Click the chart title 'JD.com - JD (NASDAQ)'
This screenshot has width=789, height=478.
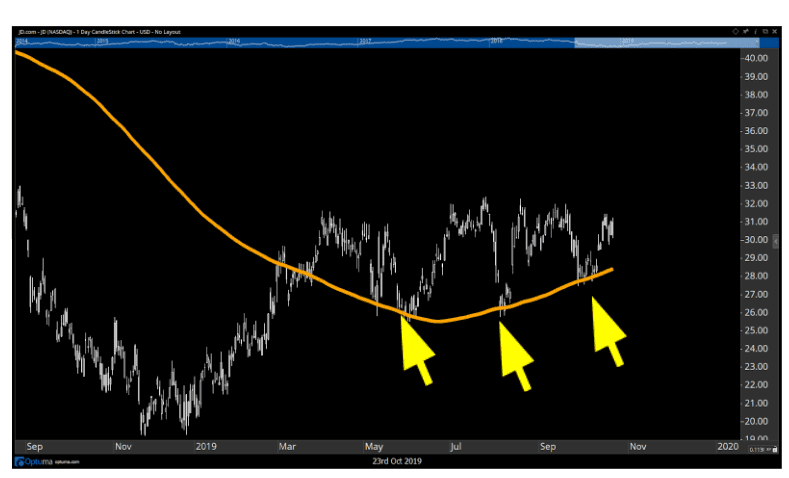46,32
